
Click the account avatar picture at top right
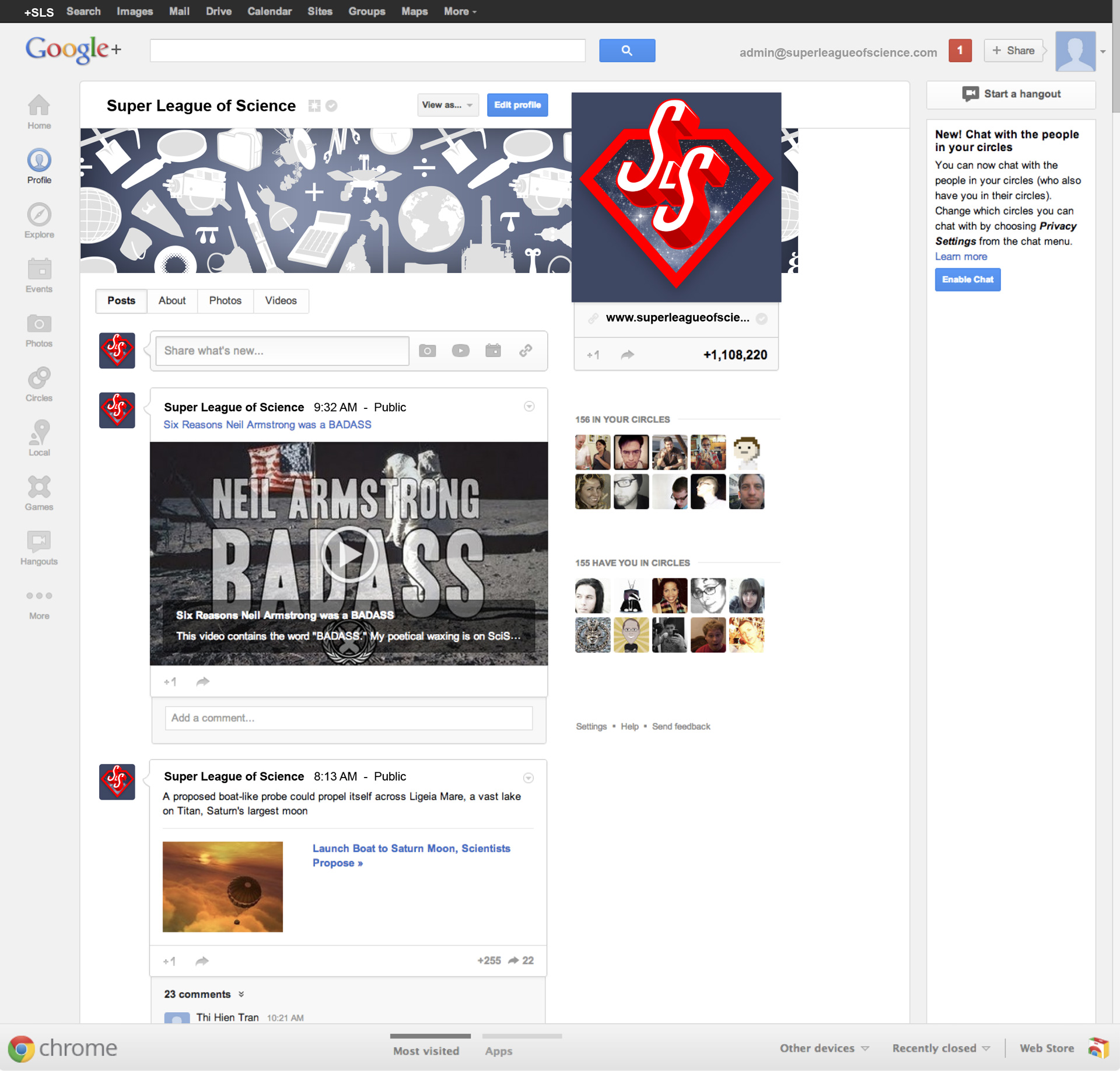(x=1075, y=51)
